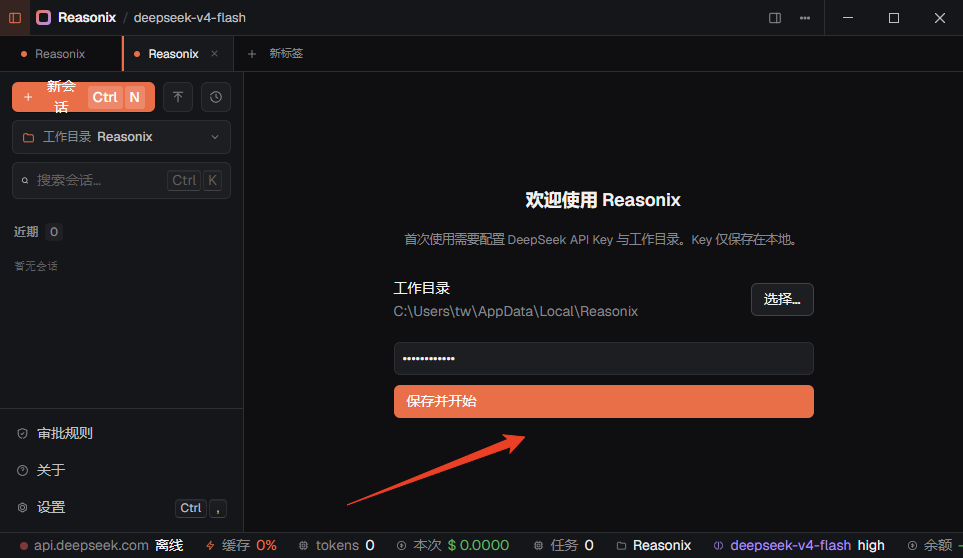Click the tokens 0 status entry
This screenshot has height=558, width=963.
pos(337,545)
